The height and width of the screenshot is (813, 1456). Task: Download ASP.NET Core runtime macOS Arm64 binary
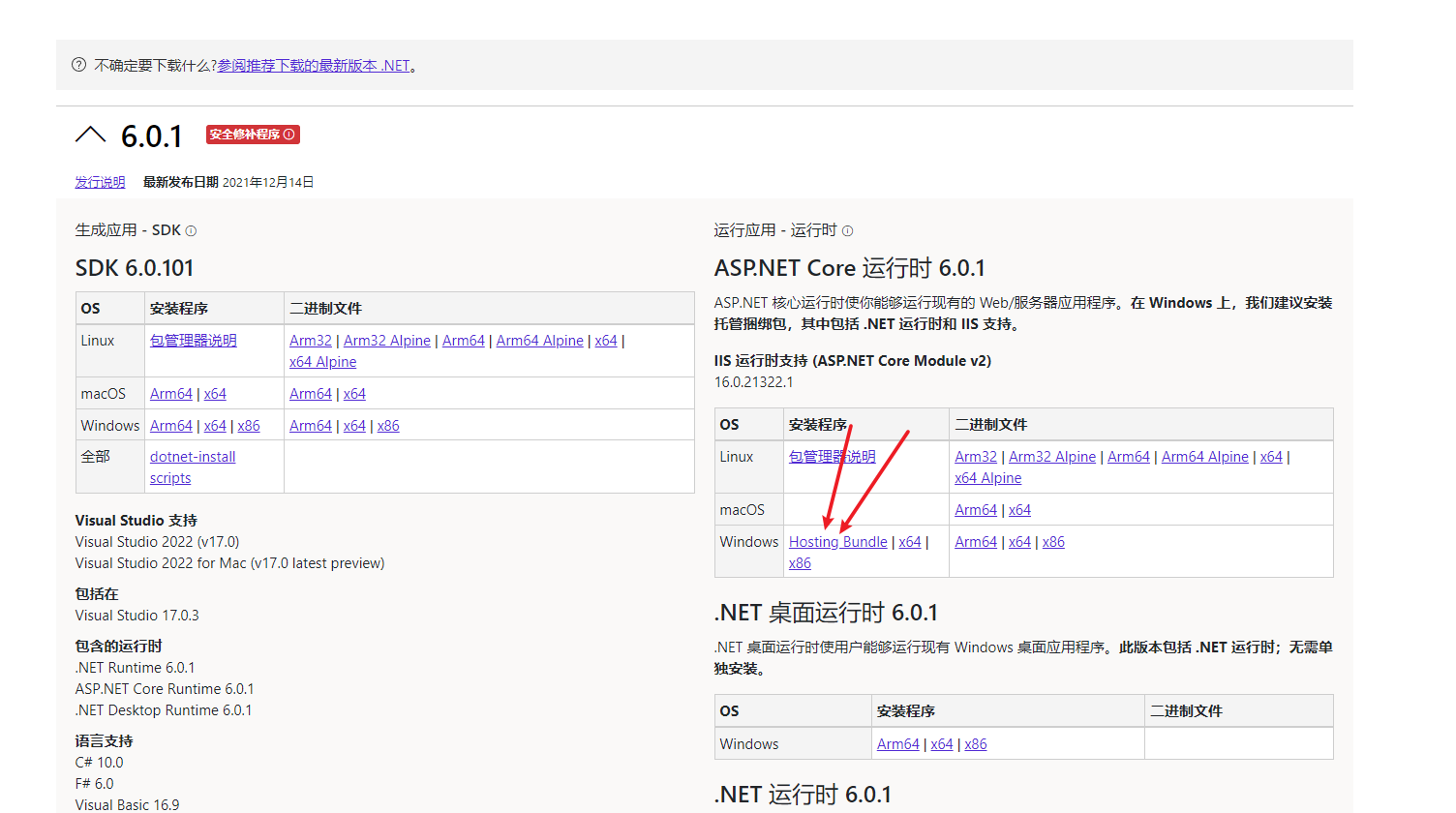pos(976,510)
